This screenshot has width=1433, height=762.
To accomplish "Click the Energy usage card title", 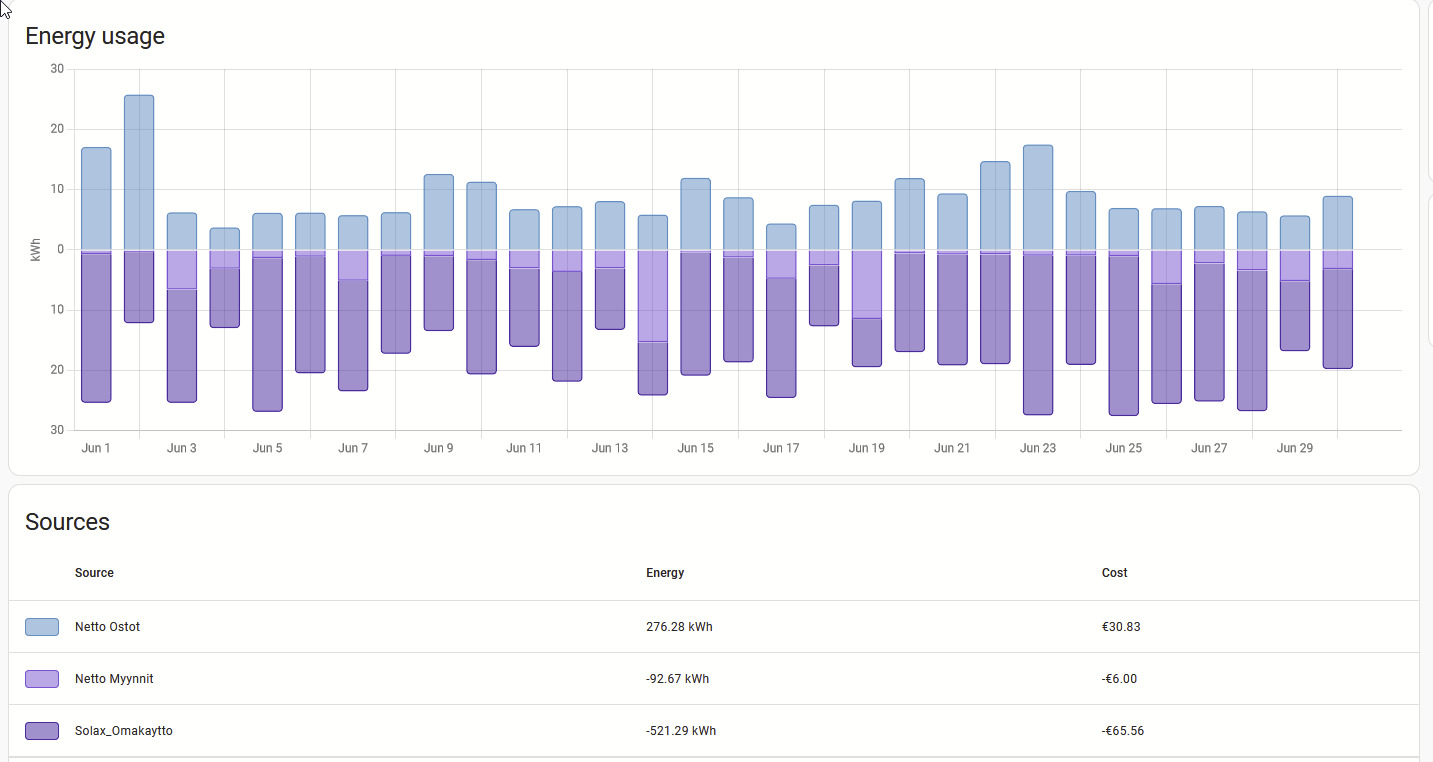I will tap(95, 36).
